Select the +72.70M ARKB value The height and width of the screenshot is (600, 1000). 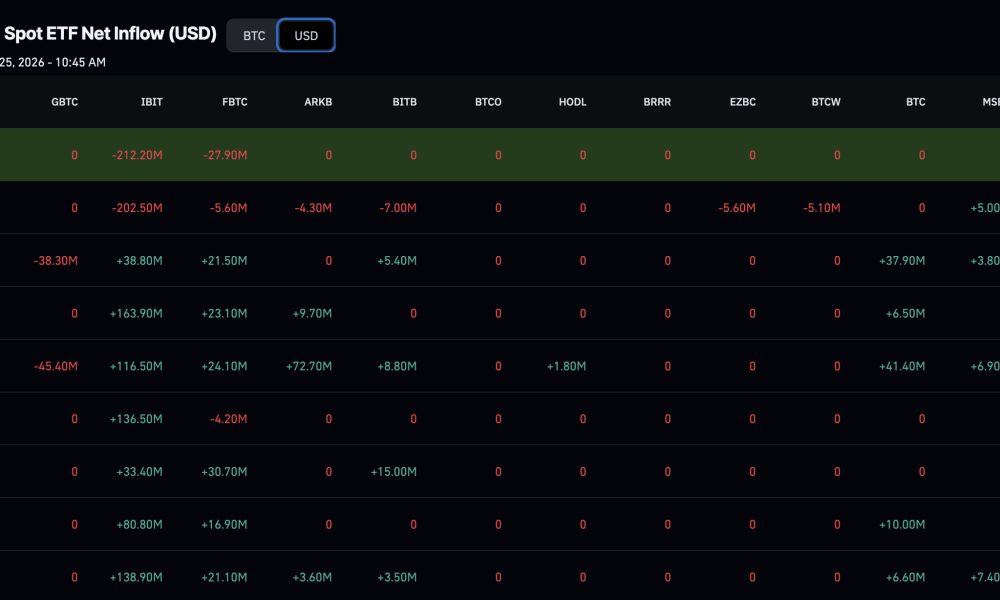pos(309,367)
